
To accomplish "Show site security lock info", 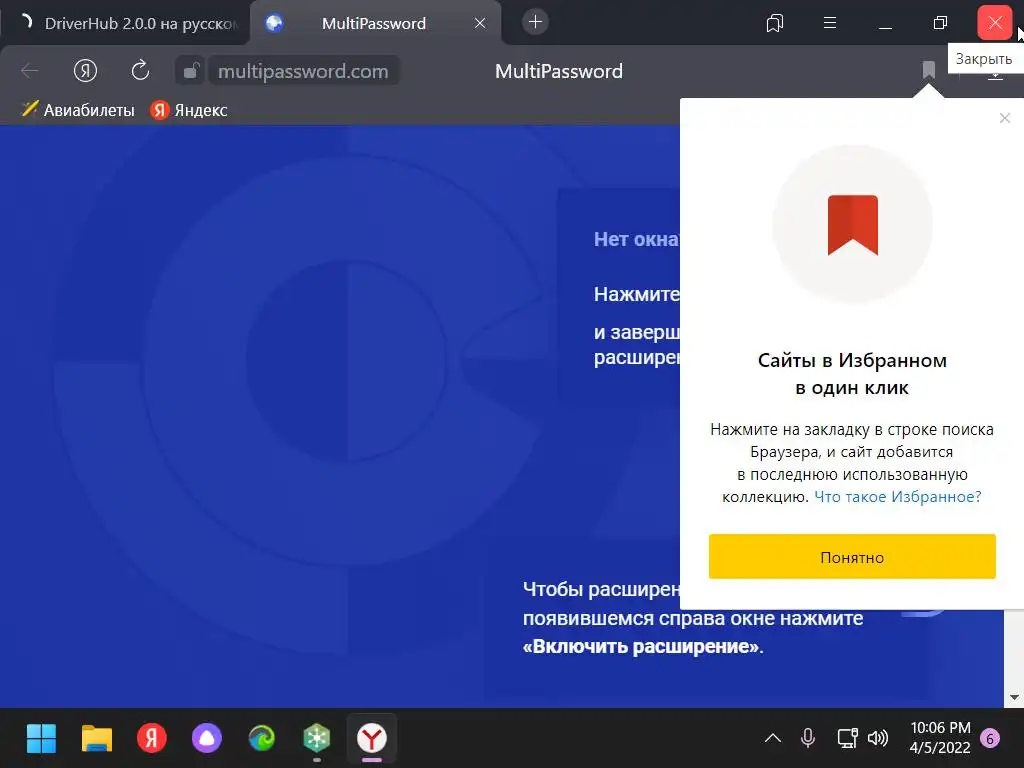I will (x=190, y=71).
